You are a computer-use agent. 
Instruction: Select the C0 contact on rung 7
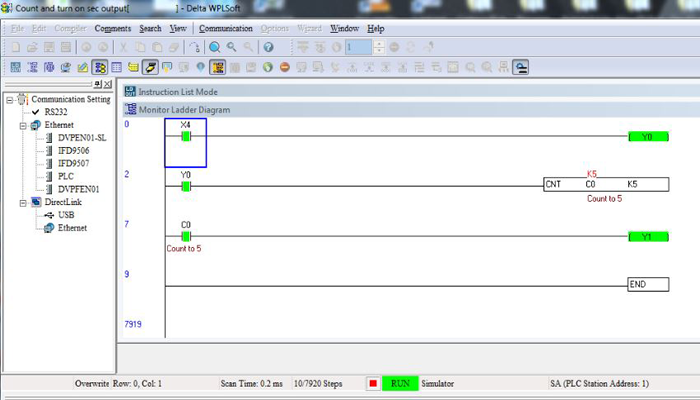point(186,237)
